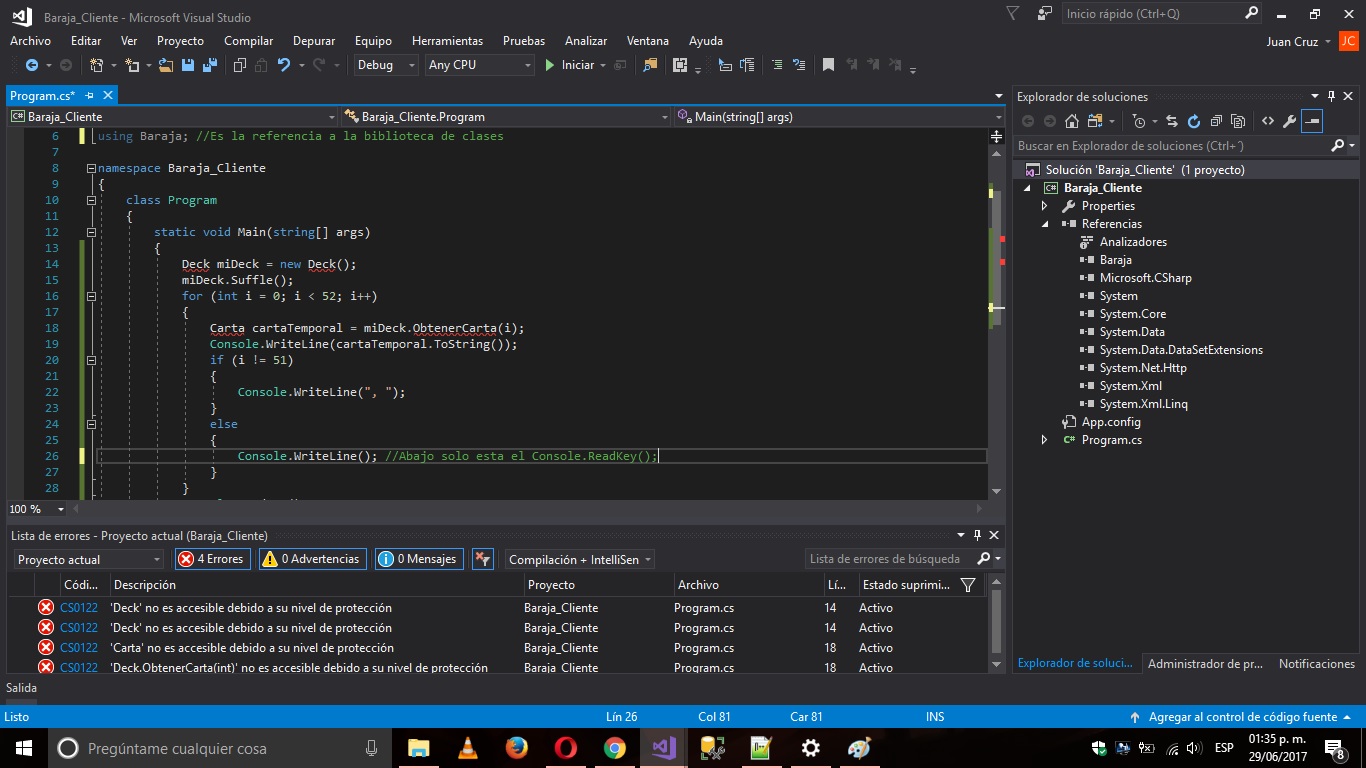Click the Save All icon
1366x768 pixels.
[210, 65]
